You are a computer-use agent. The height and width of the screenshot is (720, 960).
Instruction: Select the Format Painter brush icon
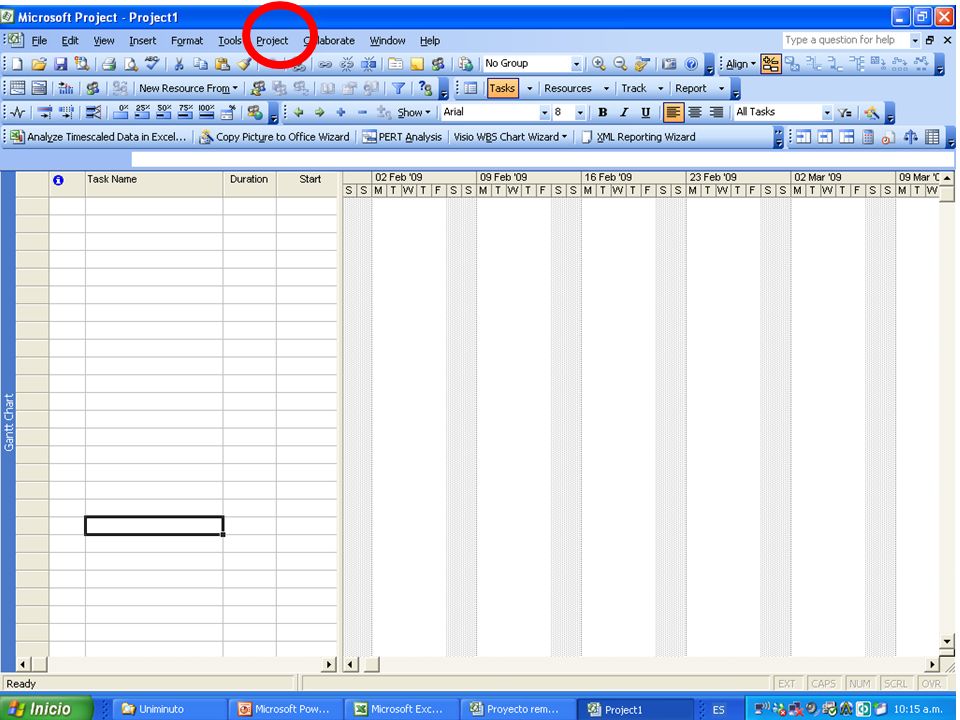(x=244, y=64)
